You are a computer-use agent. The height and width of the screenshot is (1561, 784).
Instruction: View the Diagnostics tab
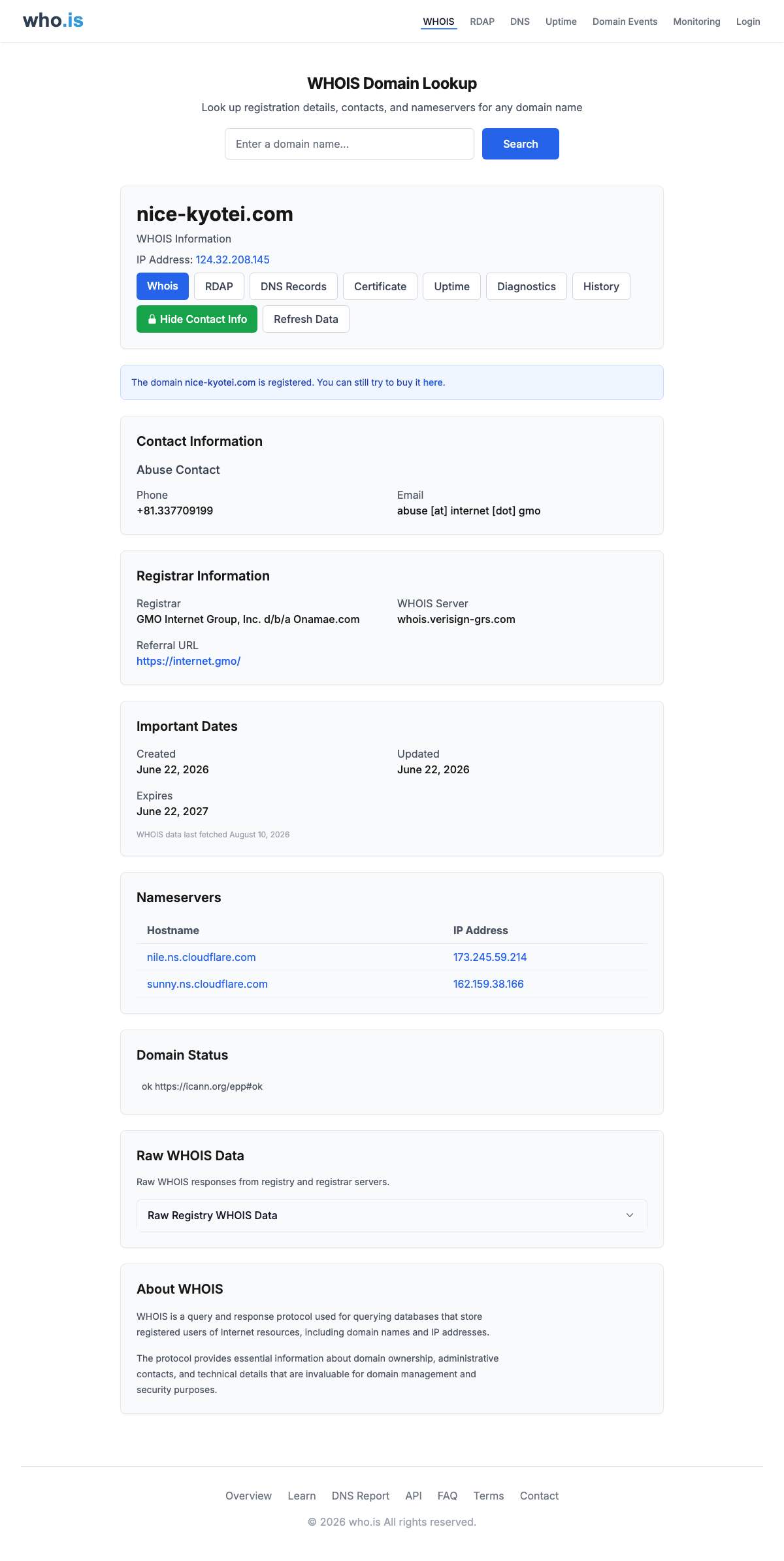(x=527, y=286)
